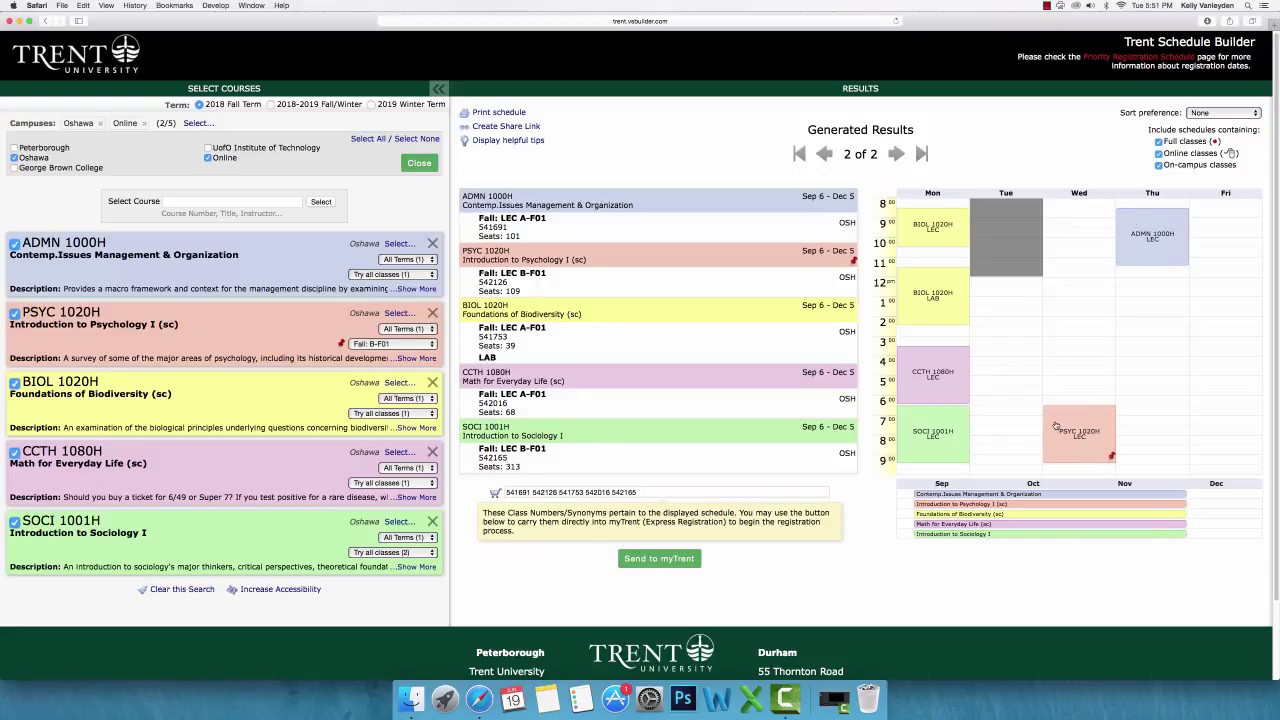Screen dimensions: 1280x720
Task: Open the File menu
Action: [62, 6]
